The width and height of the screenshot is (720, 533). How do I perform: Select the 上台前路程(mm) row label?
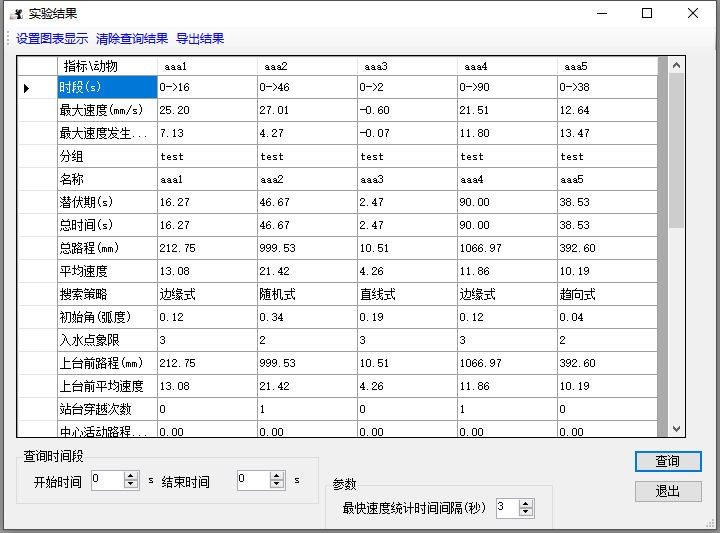pyautogui.click(x=107, y=363)
